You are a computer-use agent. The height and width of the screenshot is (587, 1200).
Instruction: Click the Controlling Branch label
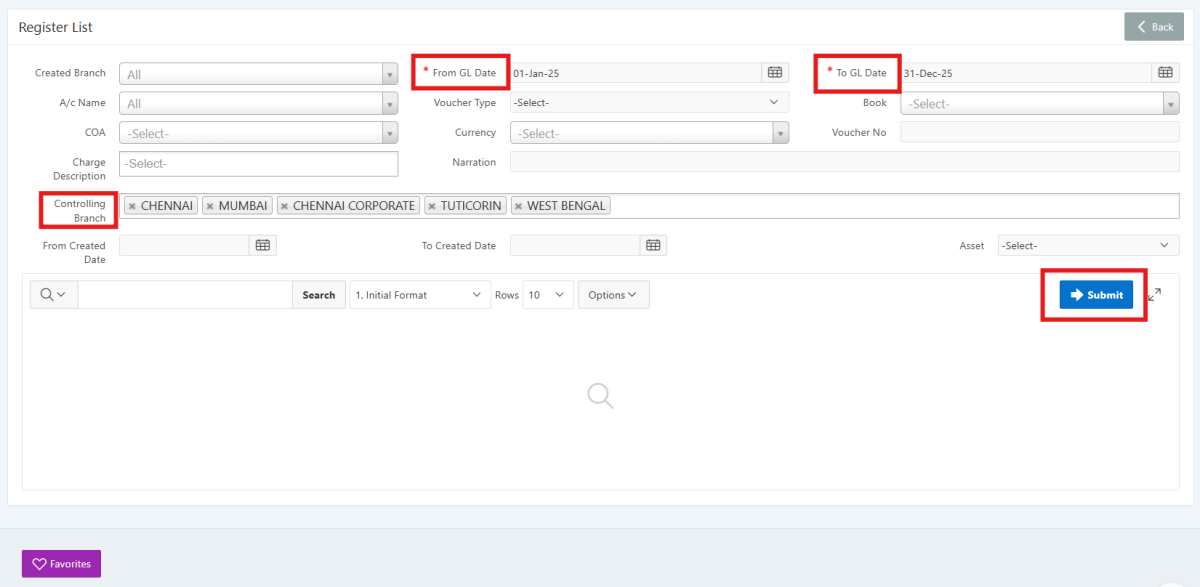pos(80,211)
